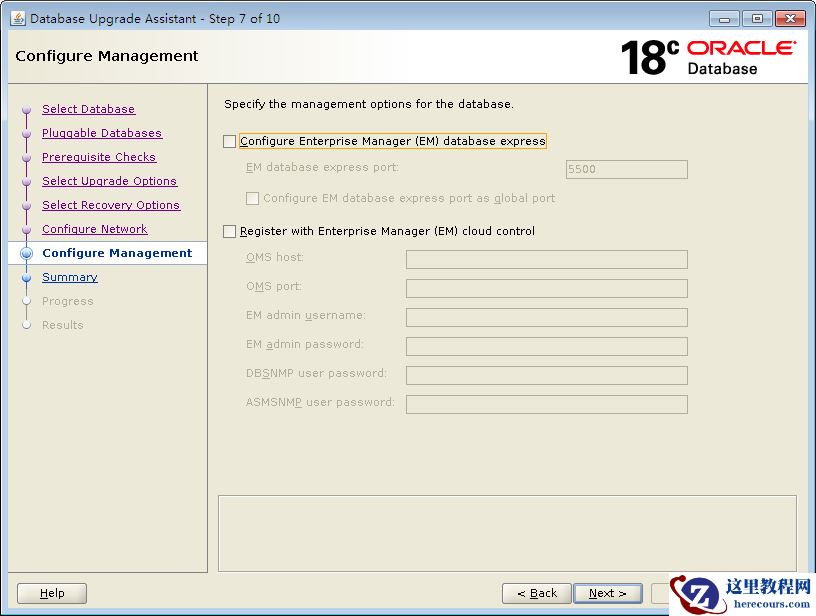This screenshot has height=616, width=816.
Task: Click the Java icon in the title bar
Action: click(x=18, y=18)
